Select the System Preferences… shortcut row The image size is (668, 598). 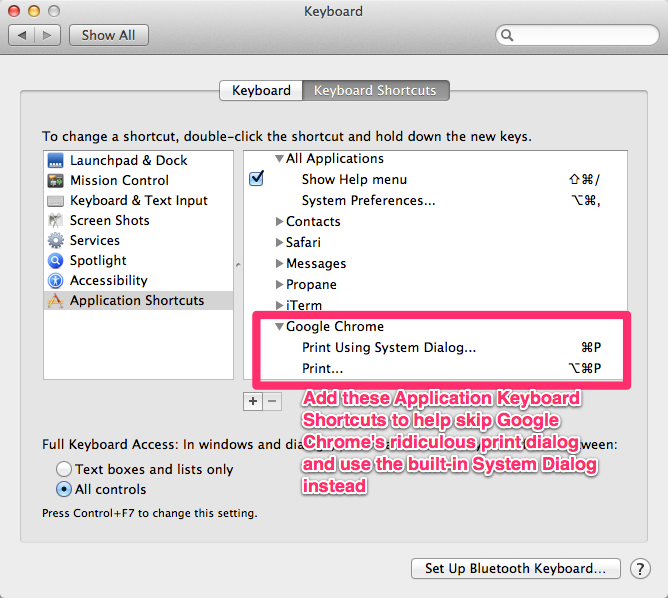point(435,200)
